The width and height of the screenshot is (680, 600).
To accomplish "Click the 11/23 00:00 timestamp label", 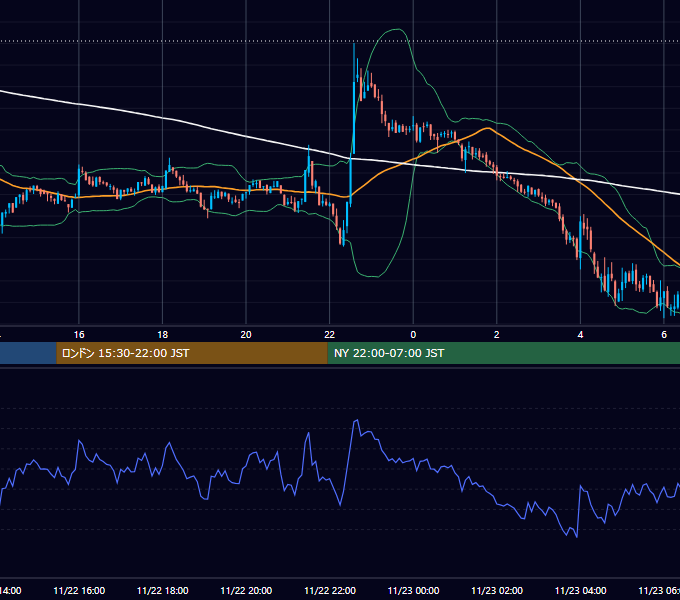I will click(x=413, y=591).
